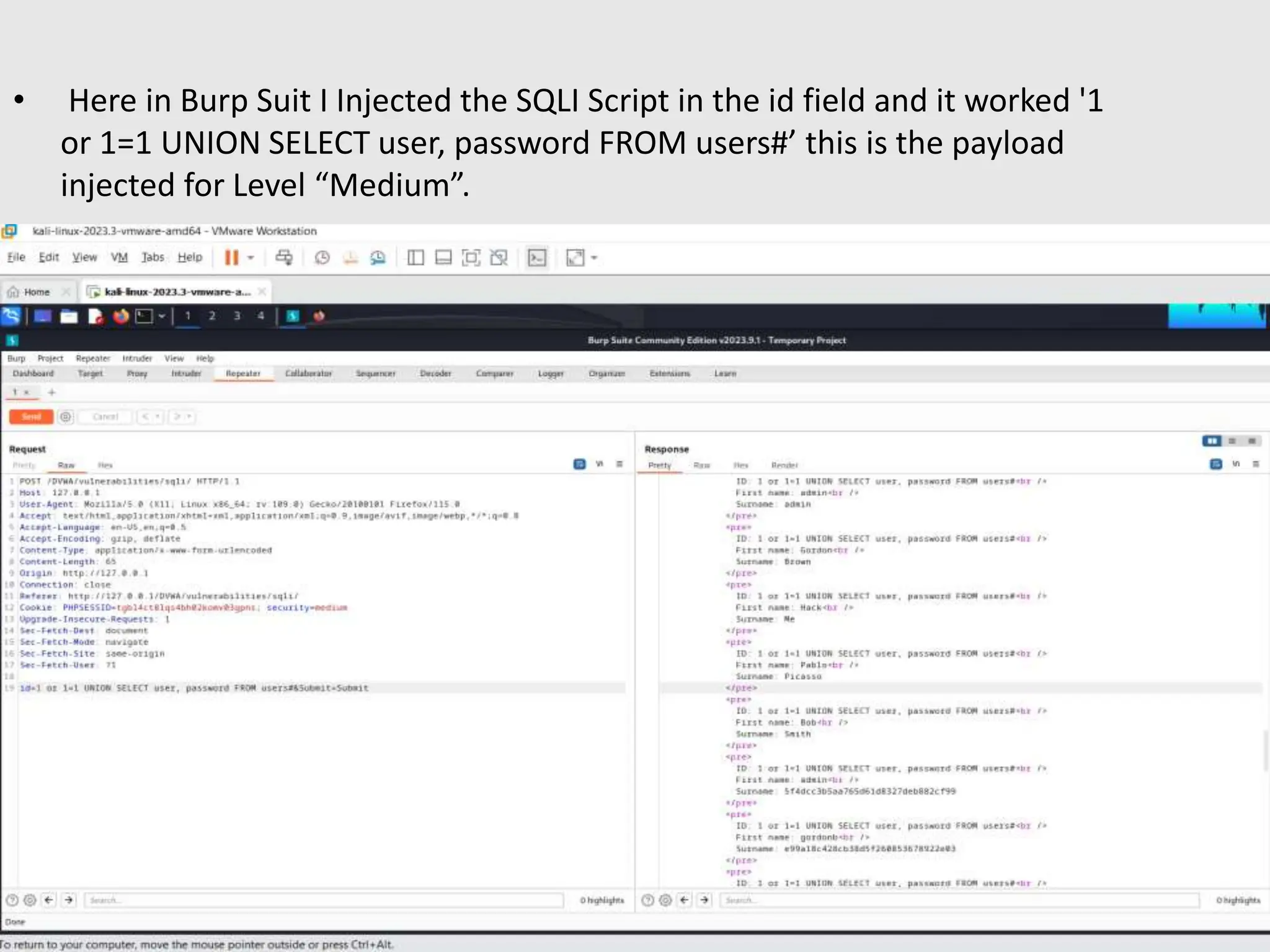Enter VMware full screen mode icon
Viewport: 1270px width, 952px height.
tap(471, 258)
